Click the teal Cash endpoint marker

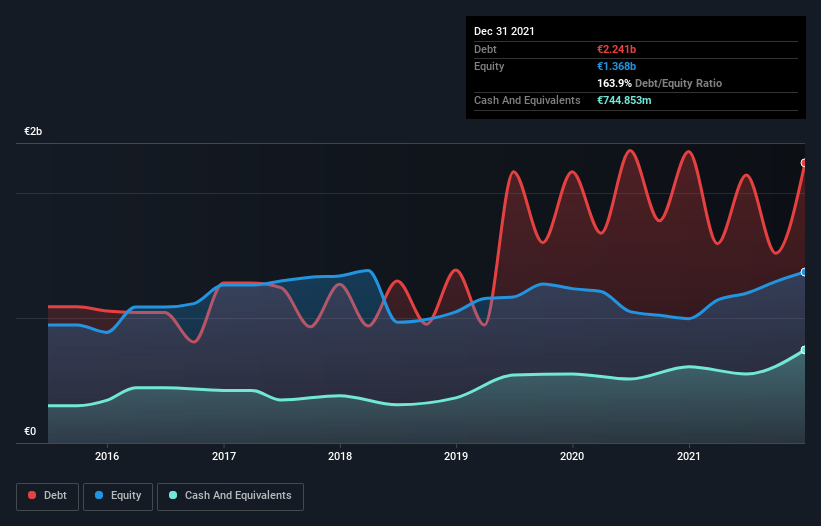tap(804, 350)
